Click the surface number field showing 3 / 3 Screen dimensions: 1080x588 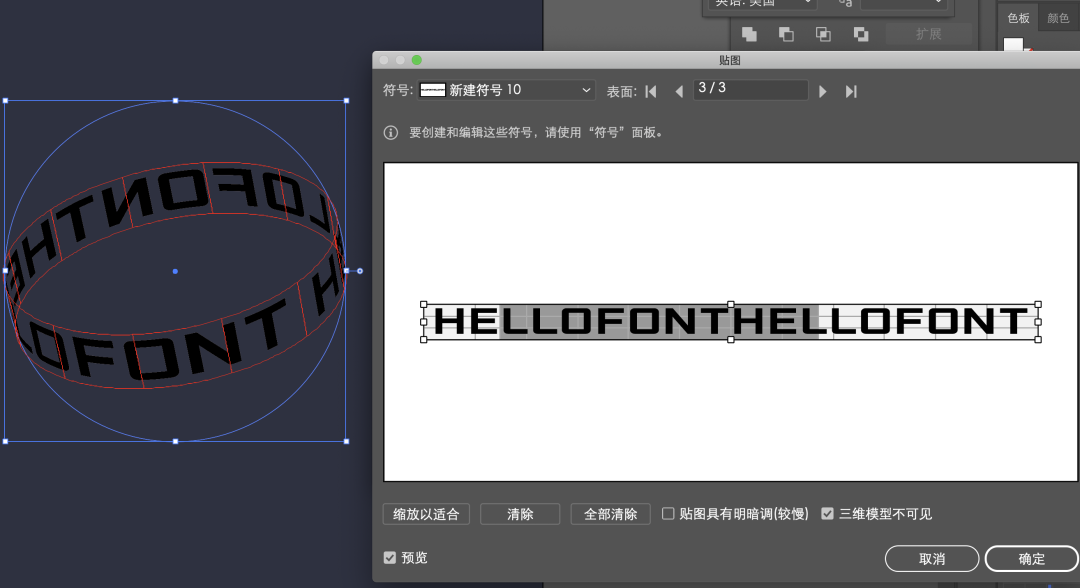pyautogui.click(x=750, y=89)
